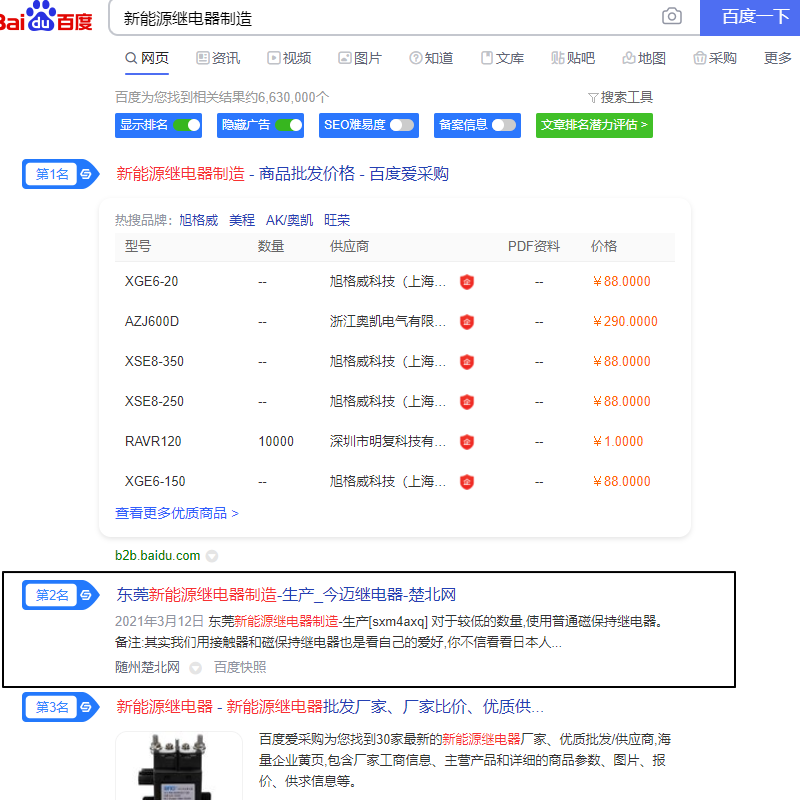Open 东莞新能源继电器制造 楚北网 result
This screenshot has height=800, width=800.
point(286,595)
